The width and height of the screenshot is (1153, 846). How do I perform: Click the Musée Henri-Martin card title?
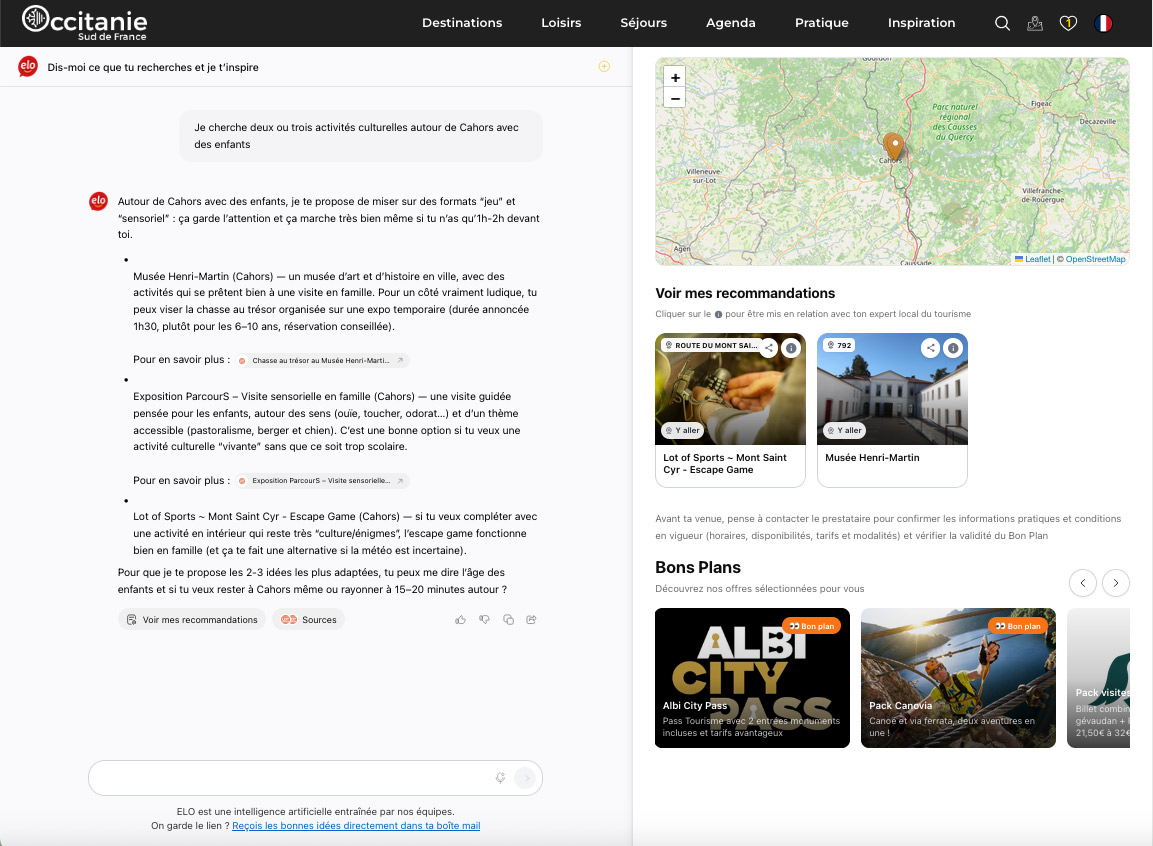872,457
